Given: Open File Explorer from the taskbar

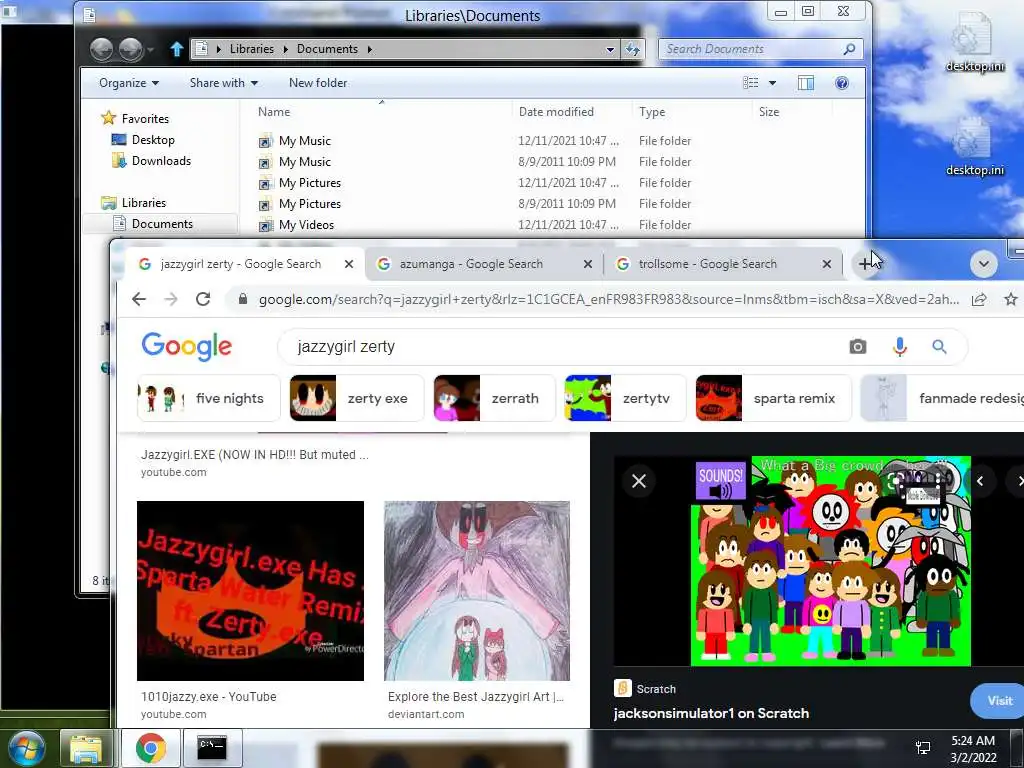Looking at the screenshot, I should point(87,748).
